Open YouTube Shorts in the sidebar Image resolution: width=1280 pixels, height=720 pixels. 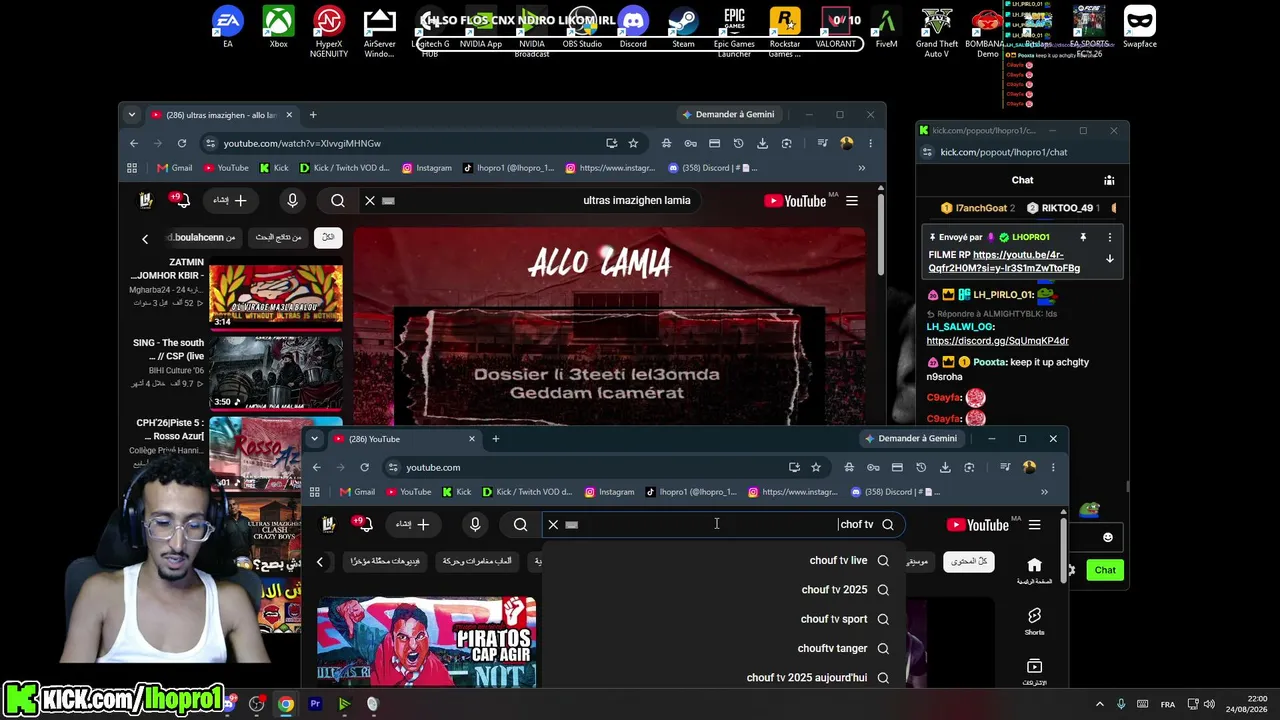pos(1034,621)
